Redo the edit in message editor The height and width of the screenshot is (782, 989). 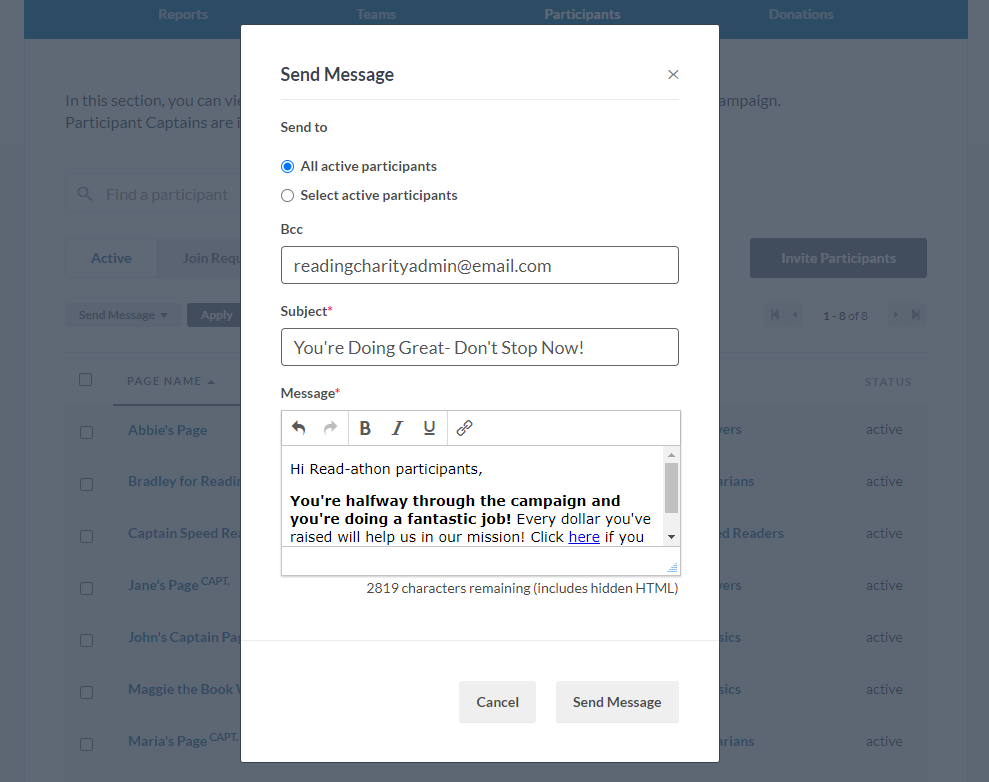tap(331, 428)
